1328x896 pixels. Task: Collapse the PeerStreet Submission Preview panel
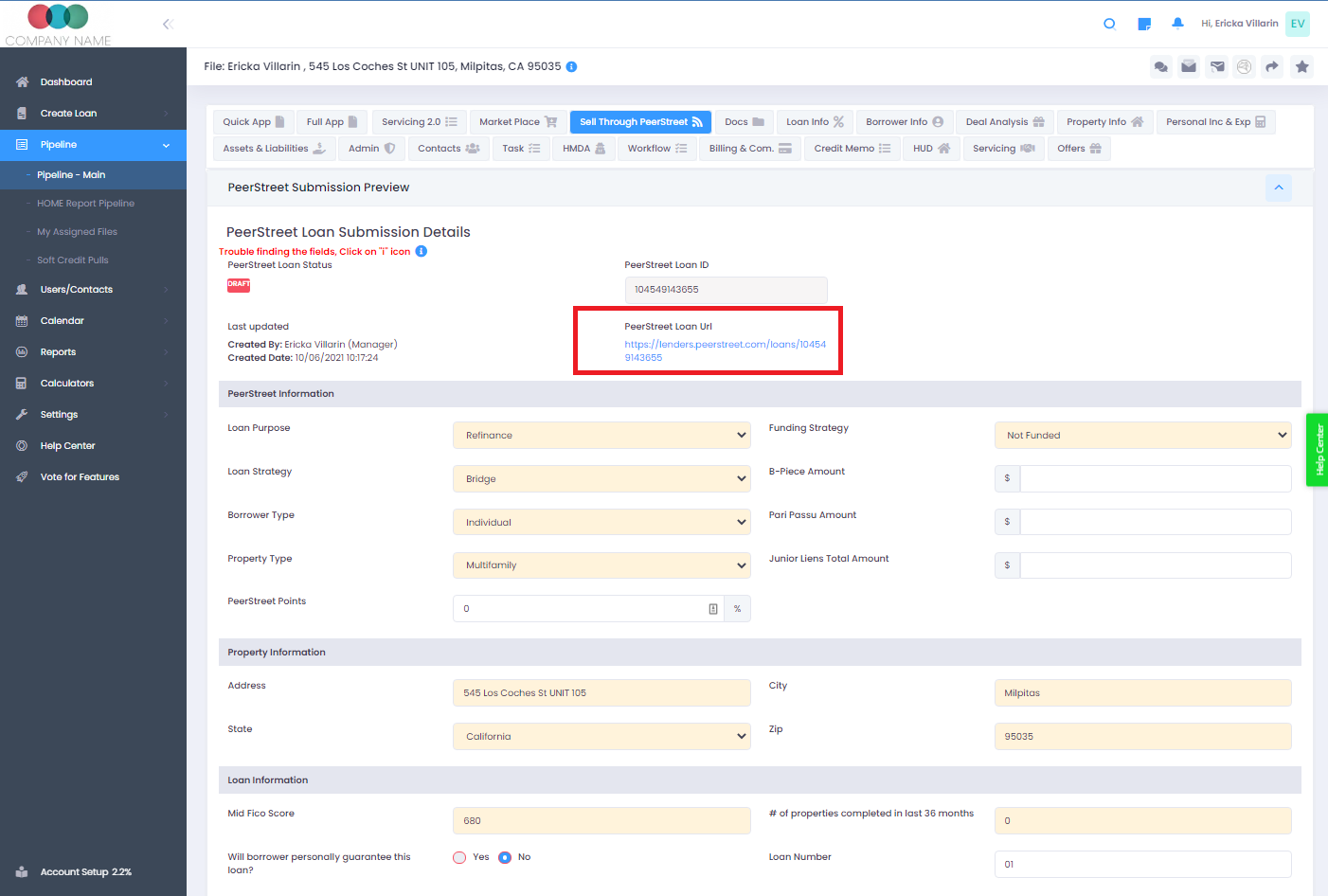tap(1279, 188)
